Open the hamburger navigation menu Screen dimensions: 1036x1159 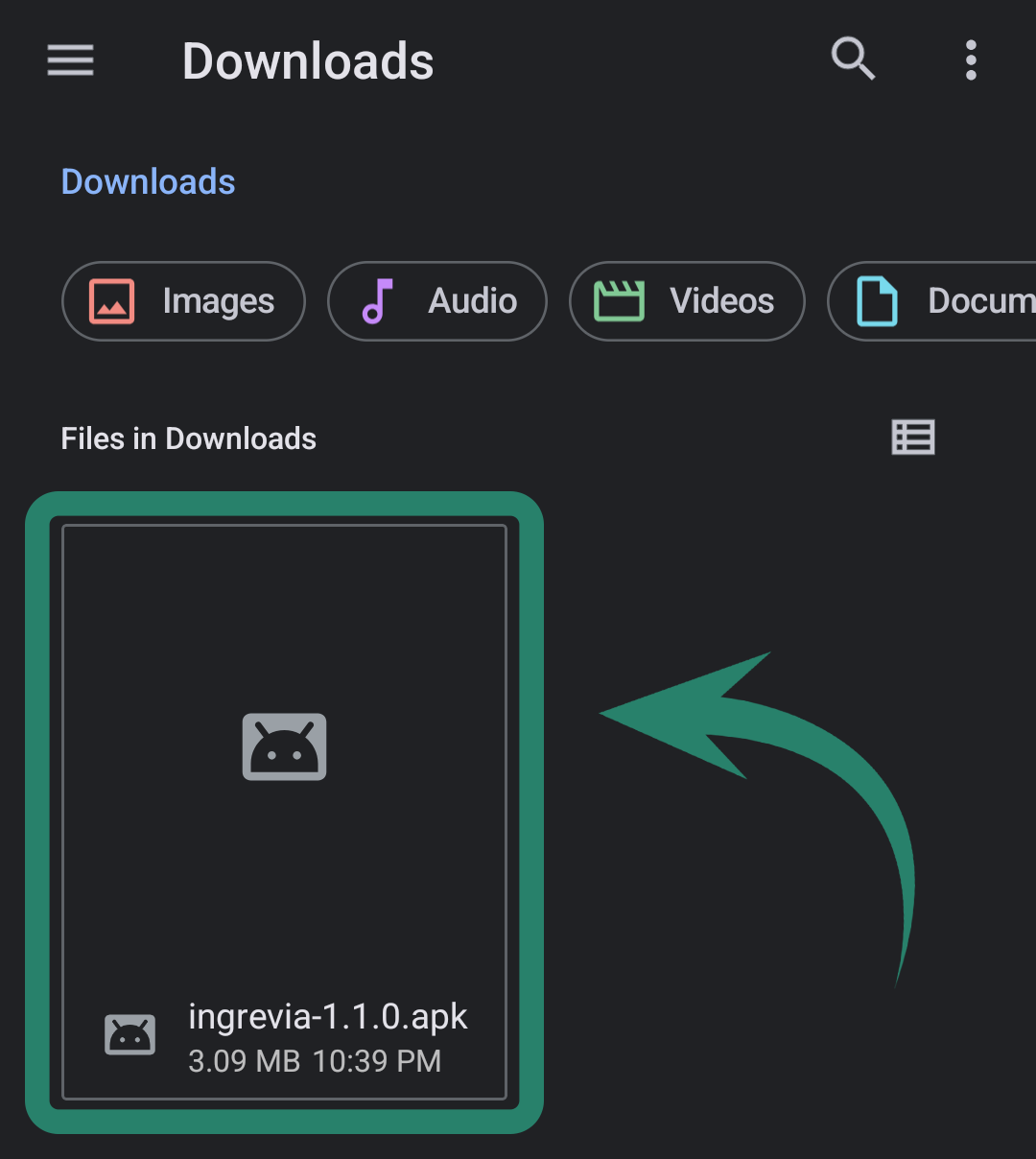[71, 60]
